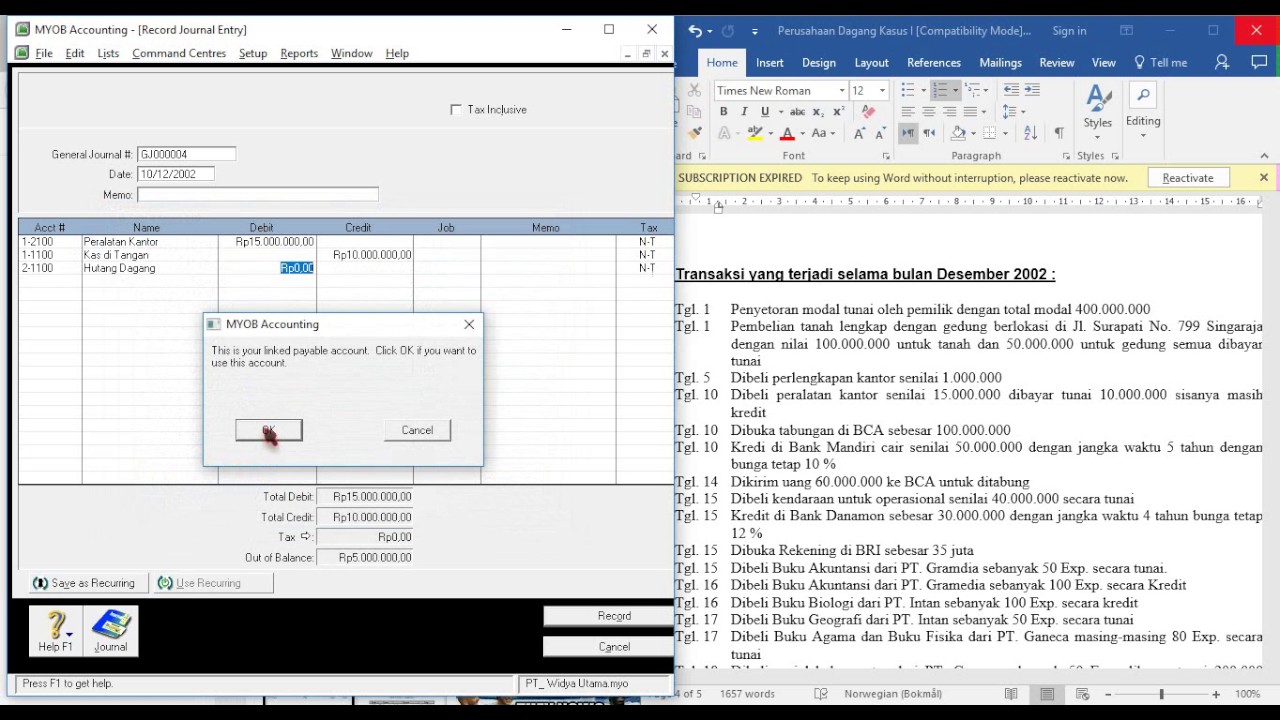Apply red font color button

click(788, 133)
